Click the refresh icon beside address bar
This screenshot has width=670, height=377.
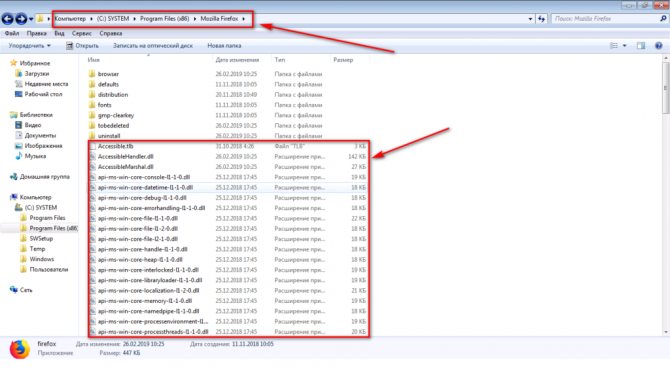541,19
